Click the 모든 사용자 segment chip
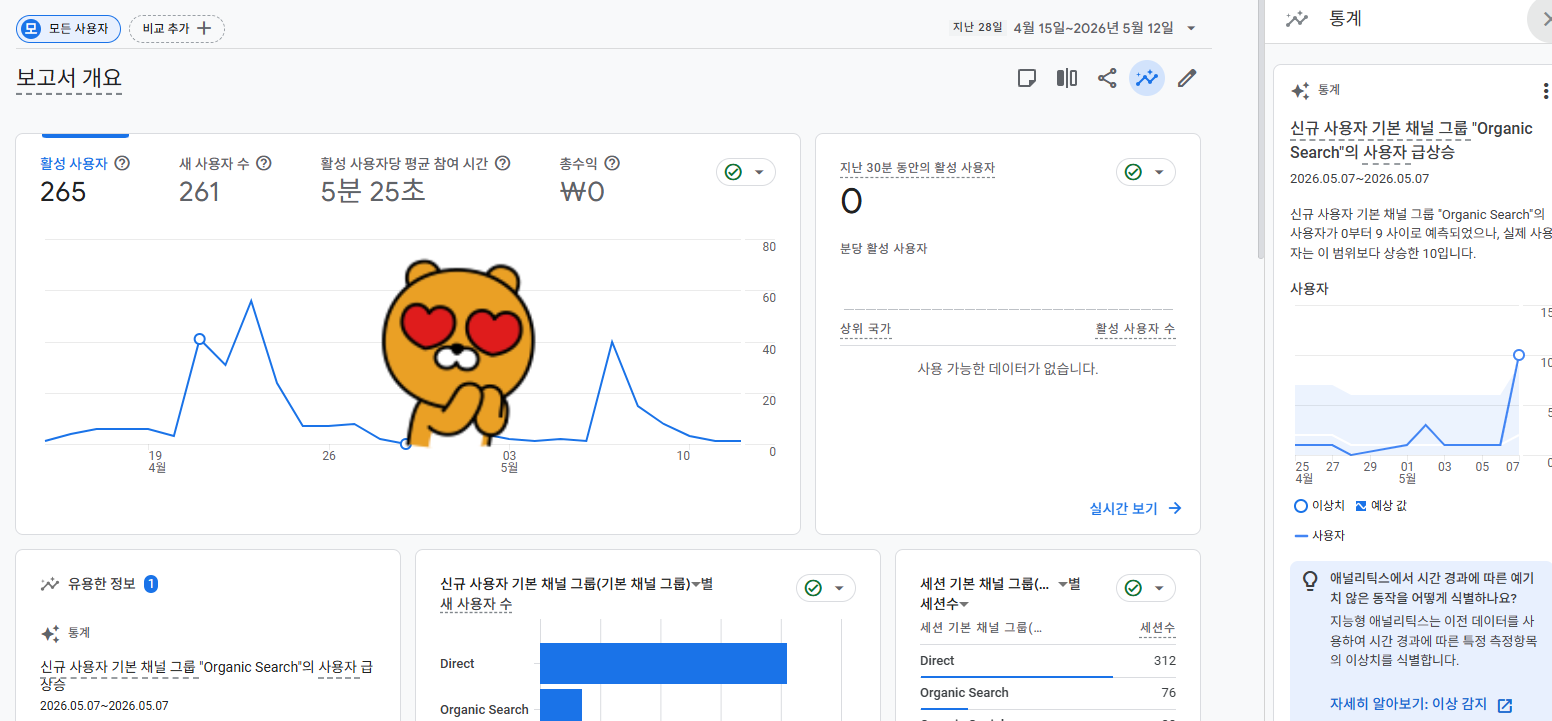Screen dimensions: 1552x721 [68, 28]
